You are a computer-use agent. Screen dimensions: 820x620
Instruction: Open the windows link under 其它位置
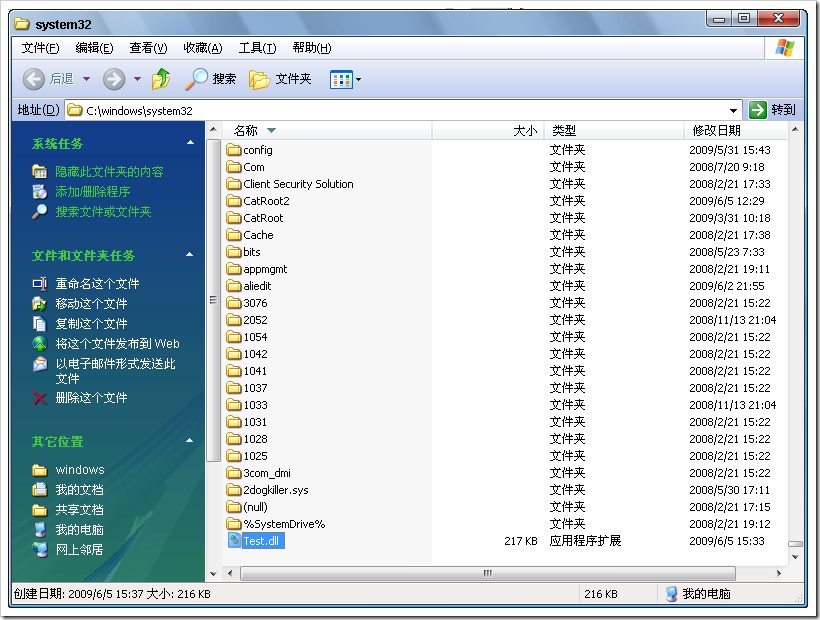pyautogui.click(x=80, y=469)
